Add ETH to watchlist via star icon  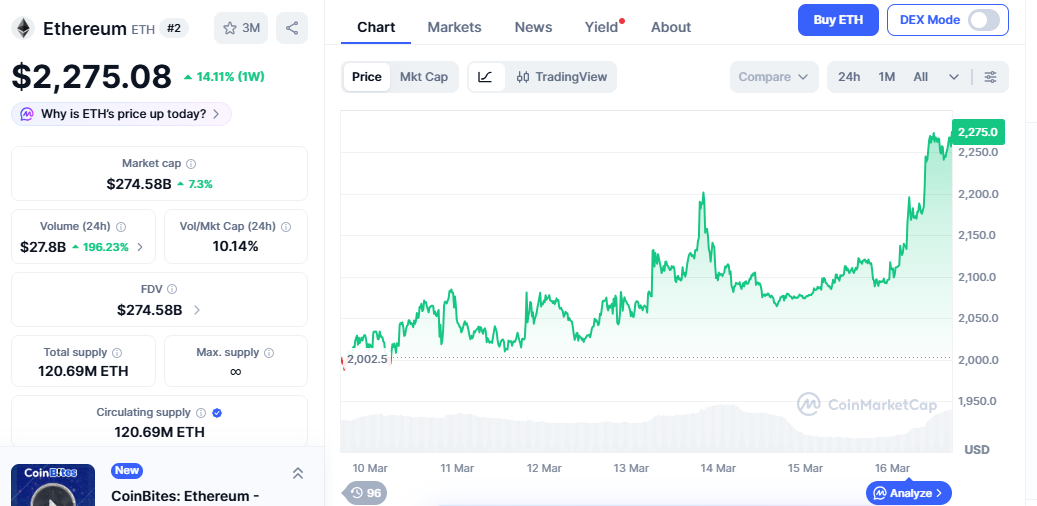coord(241,28)
